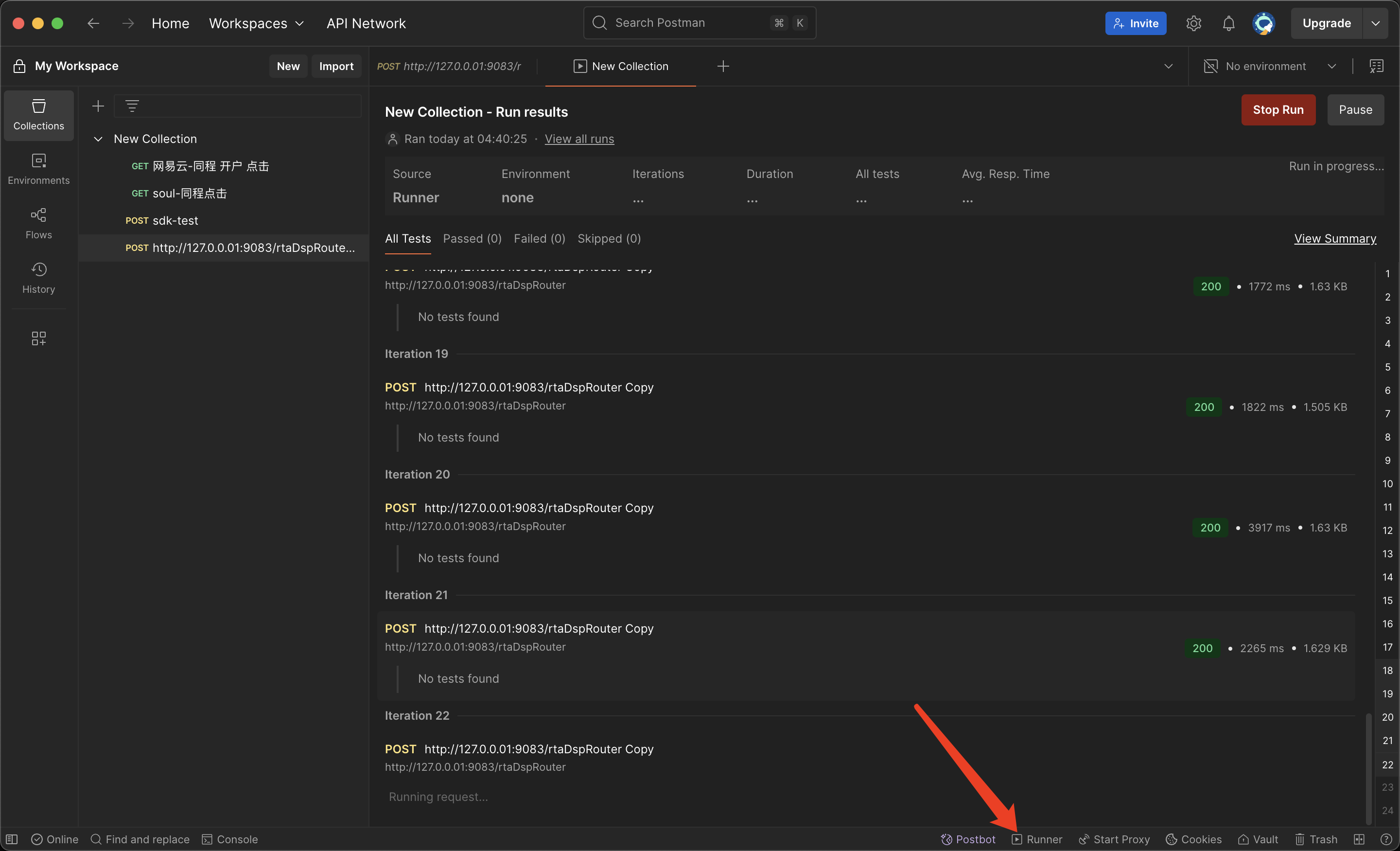The image size is (1400, 851).
Task: Click Home in top navigation
Action: coord(171,23)
